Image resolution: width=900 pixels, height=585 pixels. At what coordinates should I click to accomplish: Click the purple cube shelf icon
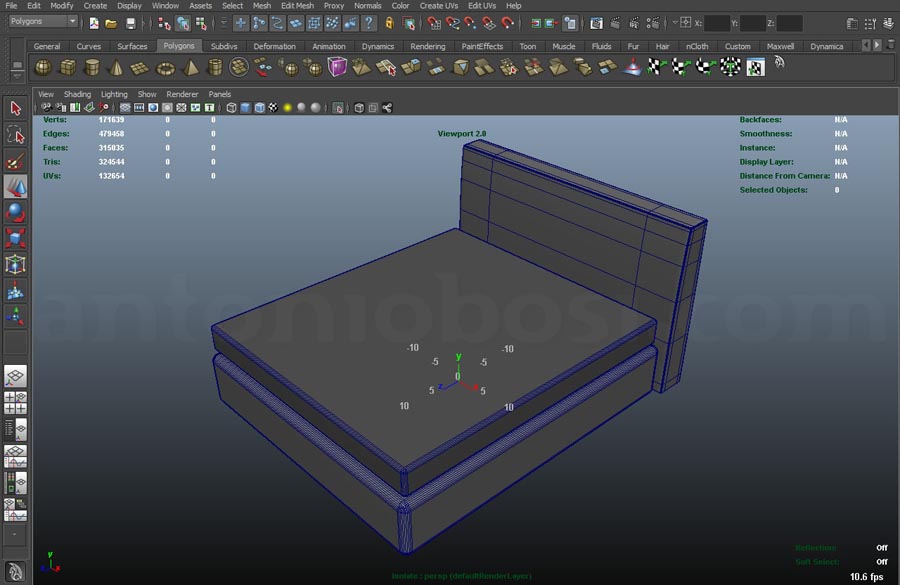[337, 67]
